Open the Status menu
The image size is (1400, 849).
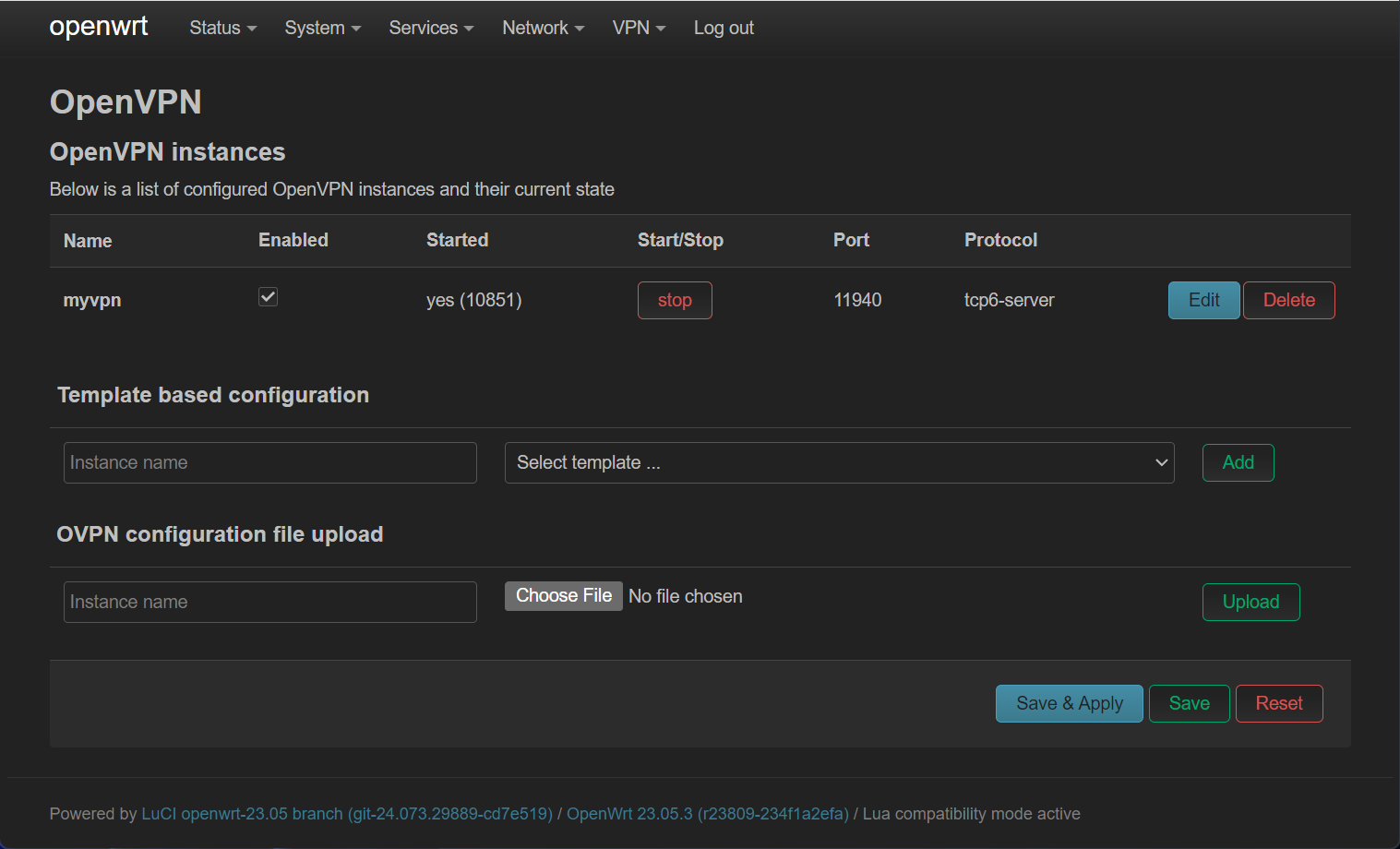(222, 28)
